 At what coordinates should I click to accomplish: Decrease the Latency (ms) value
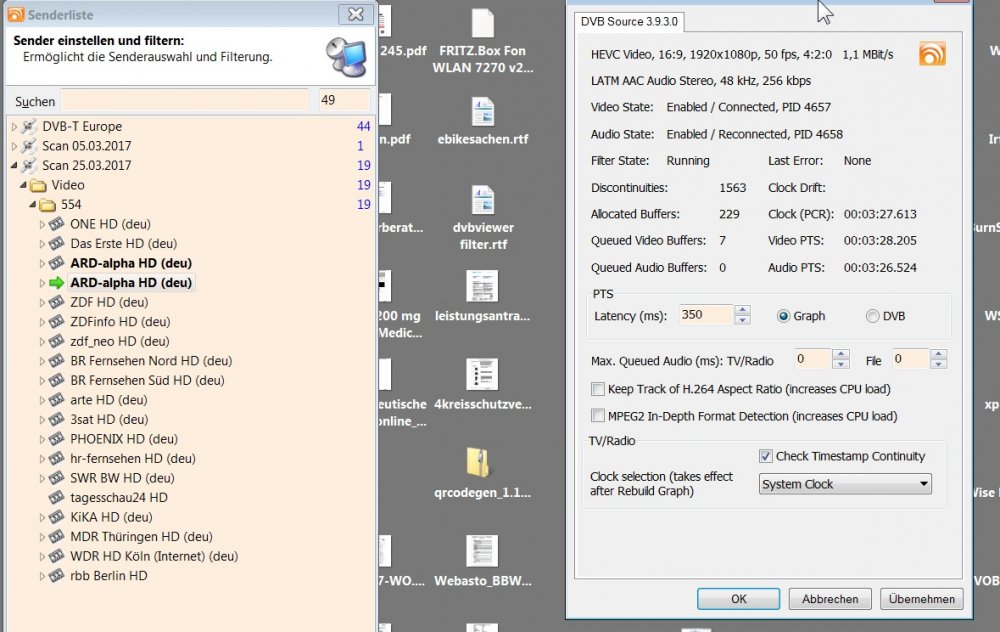[742, 320]
